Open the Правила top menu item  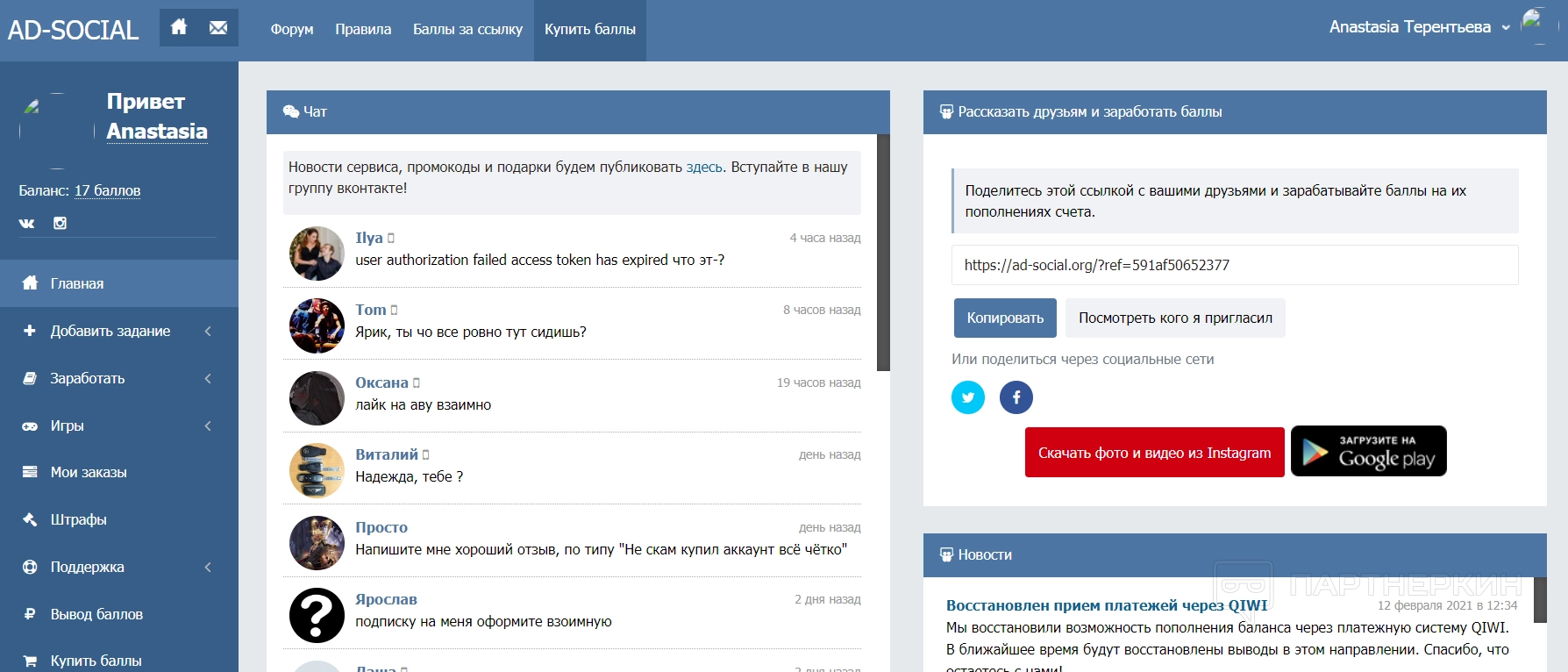click(363, 29)
